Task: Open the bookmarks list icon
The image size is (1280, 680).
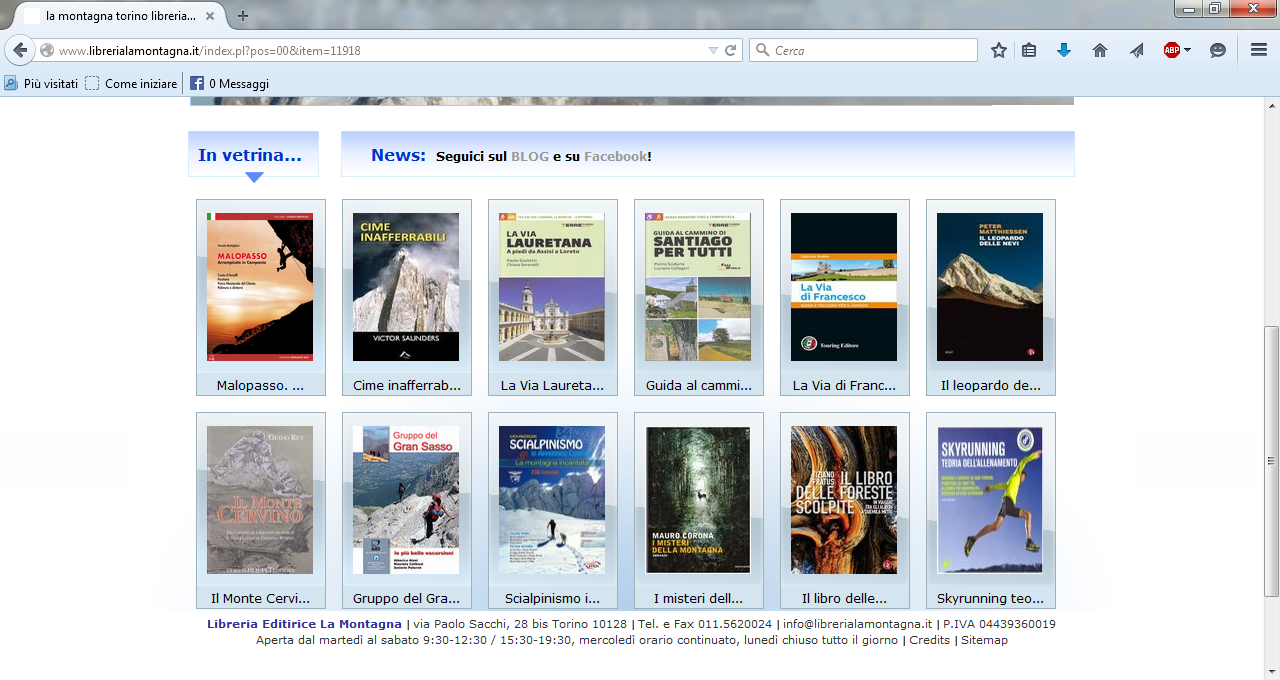Action: [1029, 51]
